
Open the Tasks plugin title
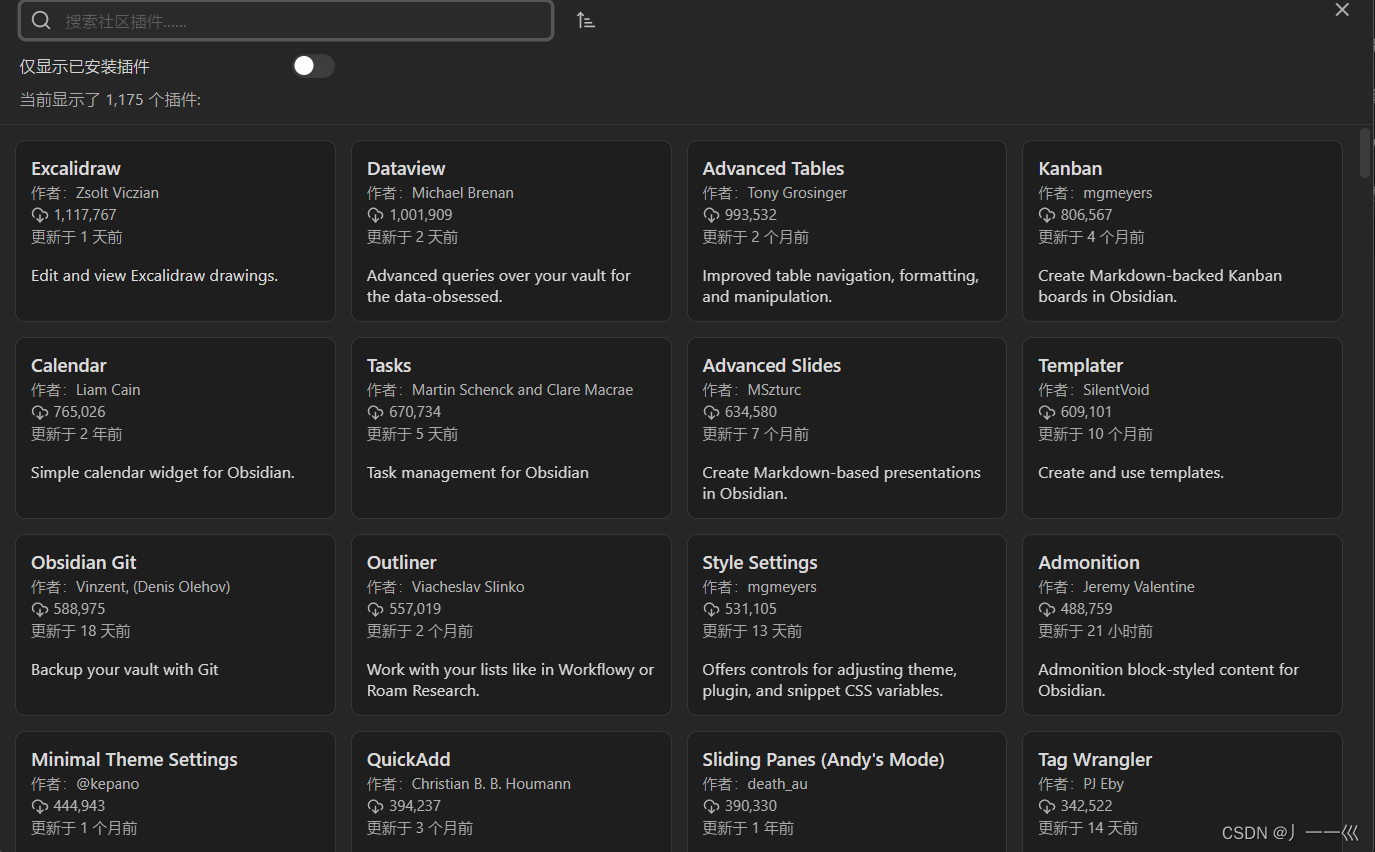[389, 365]
